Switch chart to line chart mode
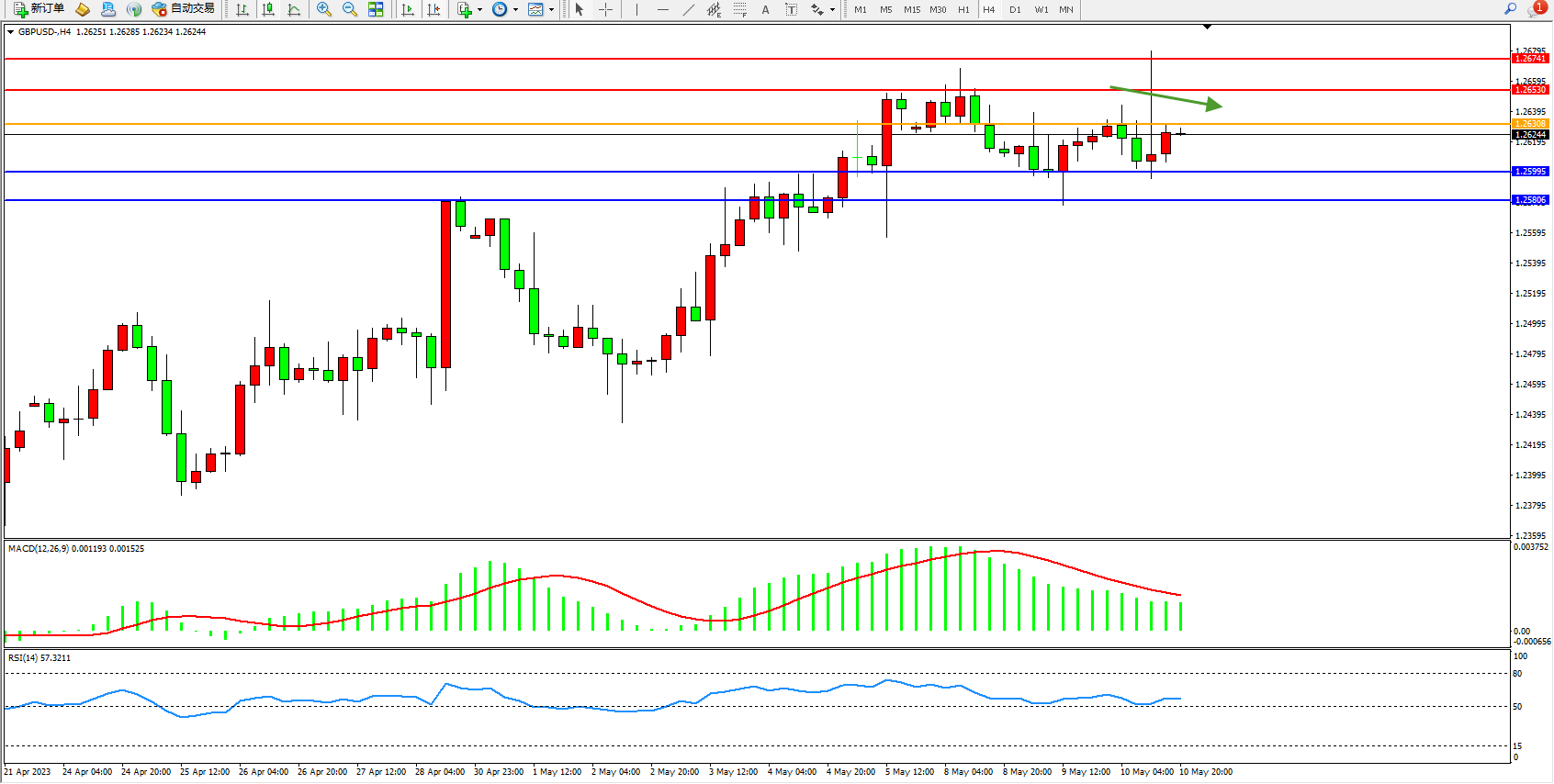 294,9
